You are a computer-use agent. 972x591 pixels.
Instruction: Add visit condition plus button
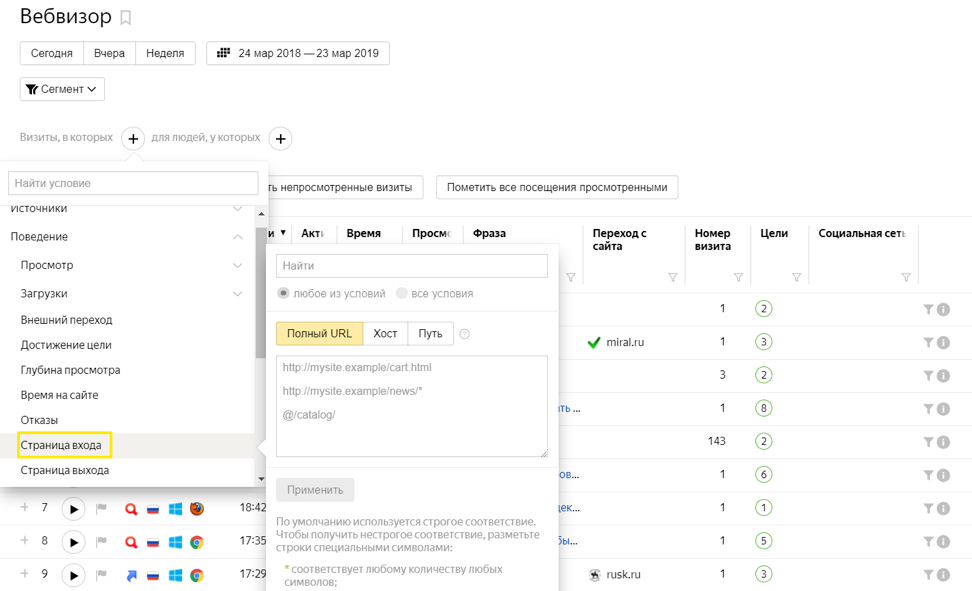point(133,139)
